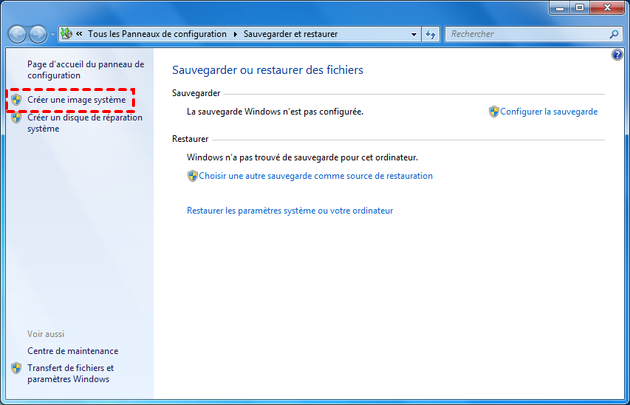Click the Control Panel icon in address bar
Image resolution: width=630 pixels, height=405 pixels.
click(x=66, y=34)
